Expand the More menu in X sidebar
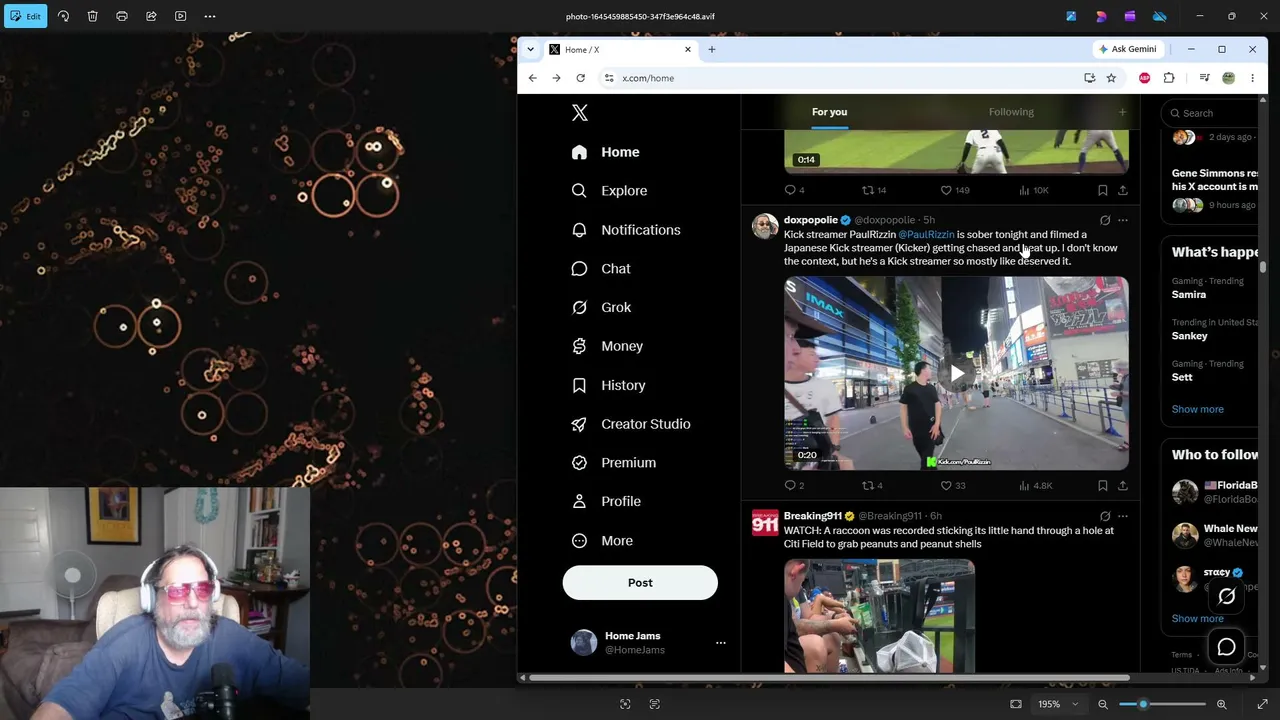 [602, 540]
